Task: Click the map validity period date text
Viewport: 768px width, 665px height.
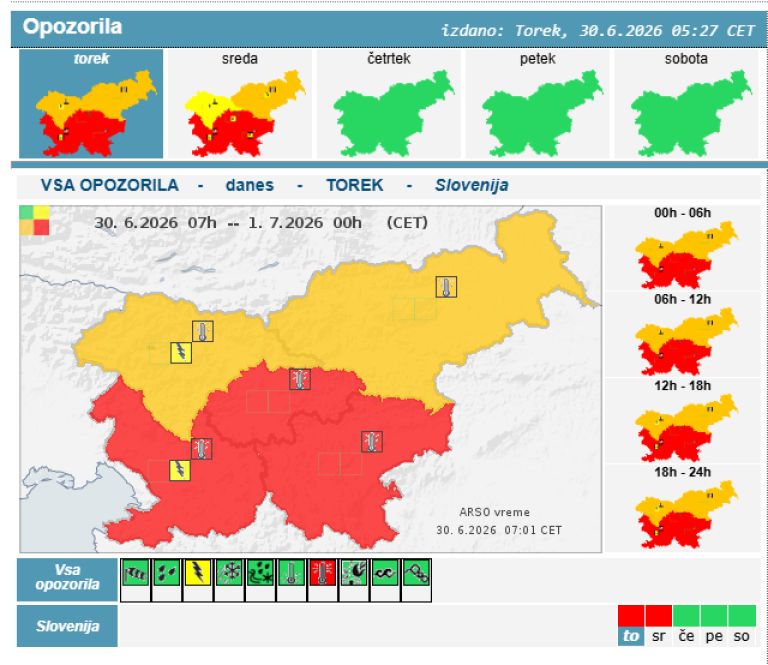Action: tap(261, 223)
